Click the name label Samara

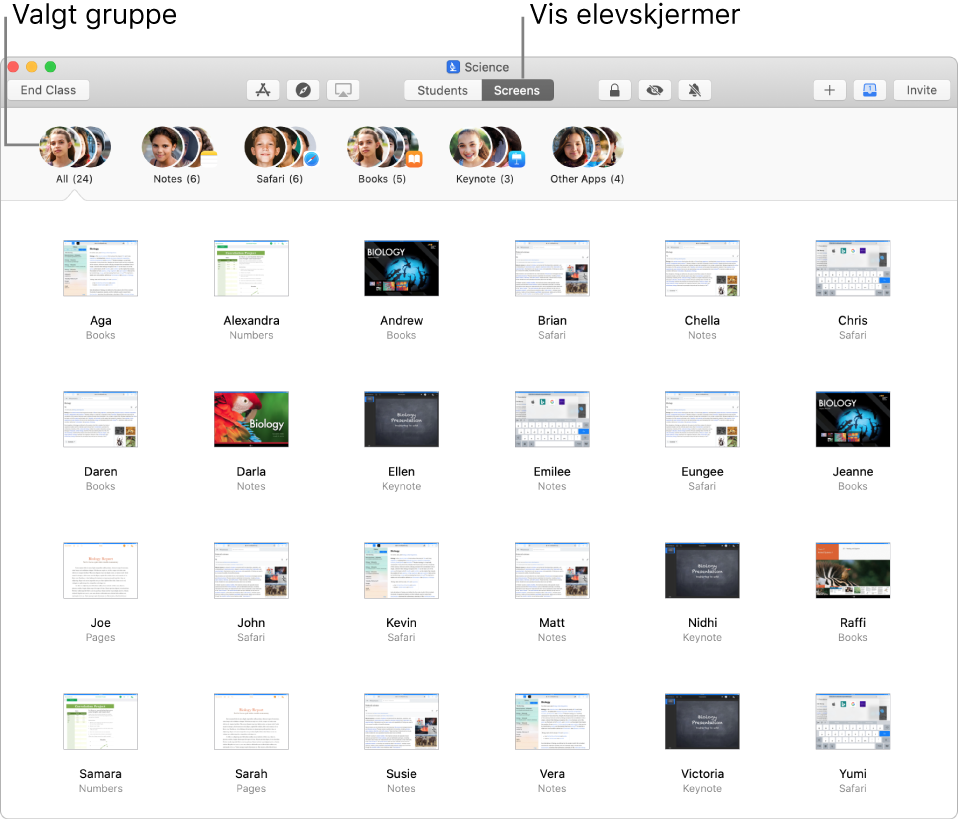101,774
